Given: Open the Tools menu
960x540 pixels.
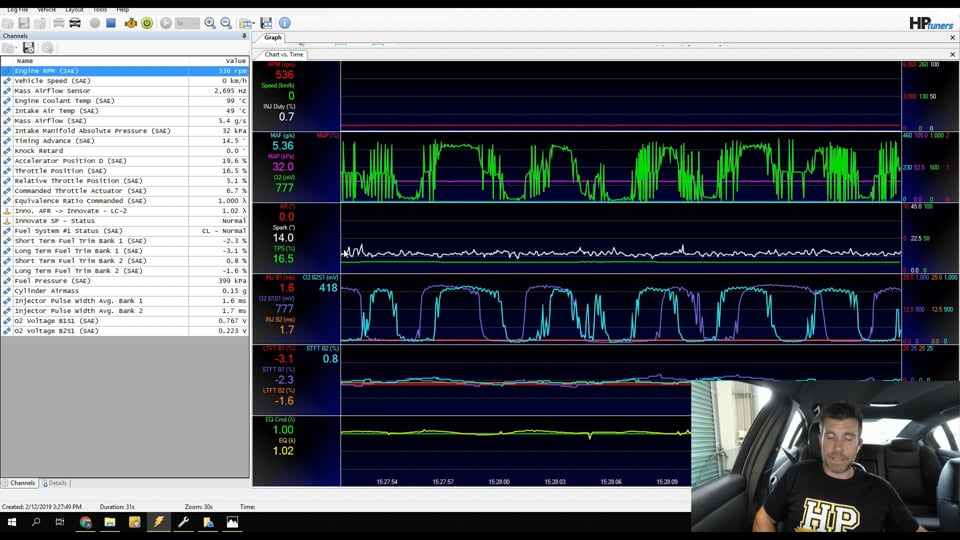Looking at the screenshot, I should (100, 9).
